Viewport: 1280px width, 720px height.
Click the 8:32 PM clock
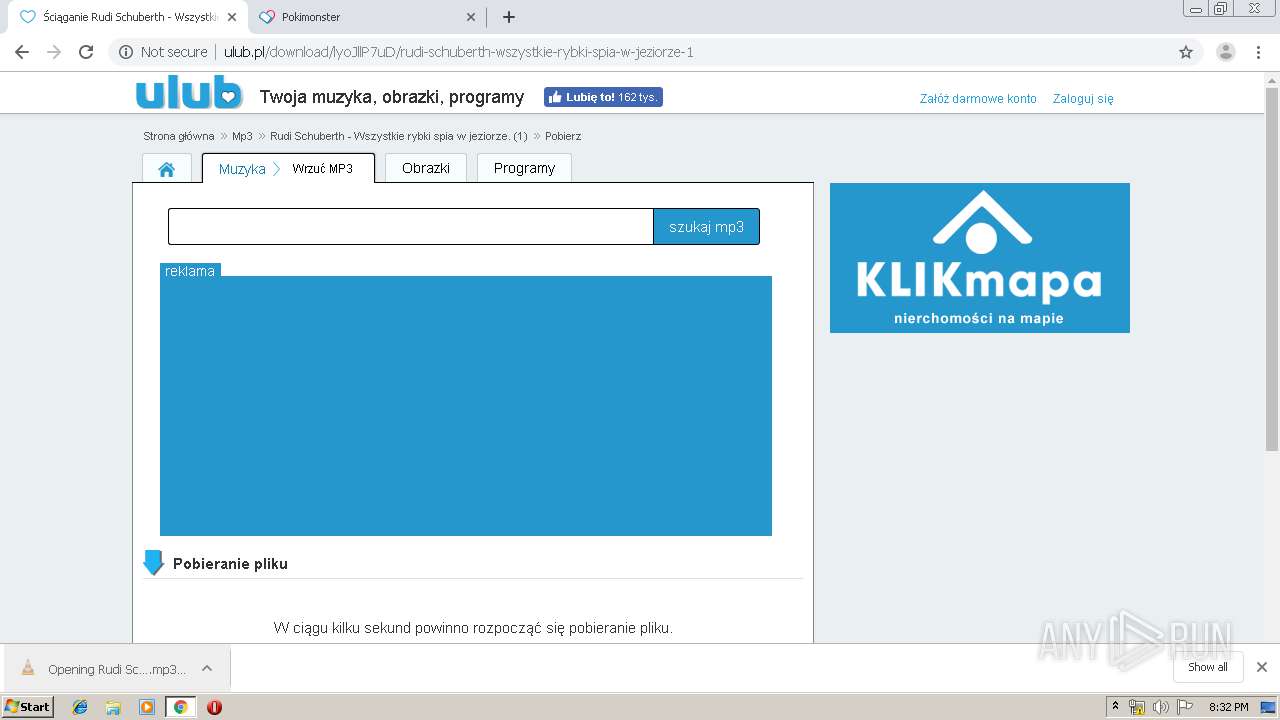[1228, 707]
